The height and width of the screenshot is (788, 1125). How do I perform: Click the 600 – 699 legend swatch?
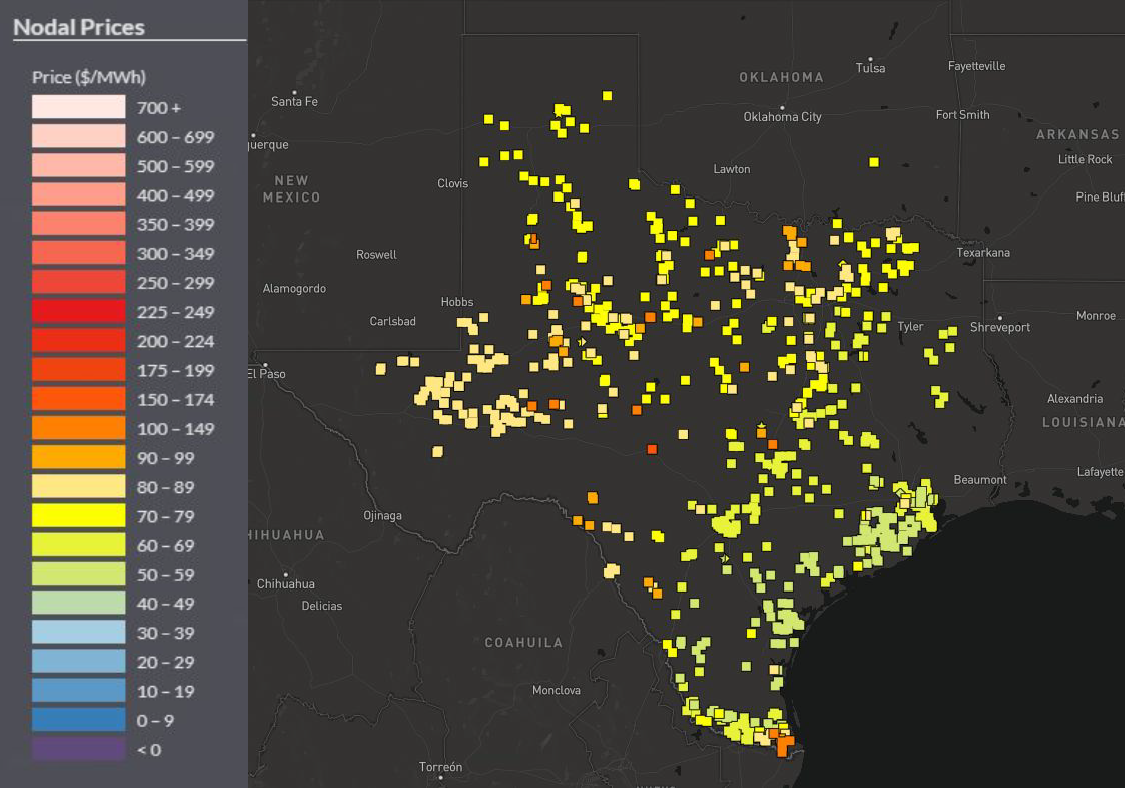pos(78,136)
